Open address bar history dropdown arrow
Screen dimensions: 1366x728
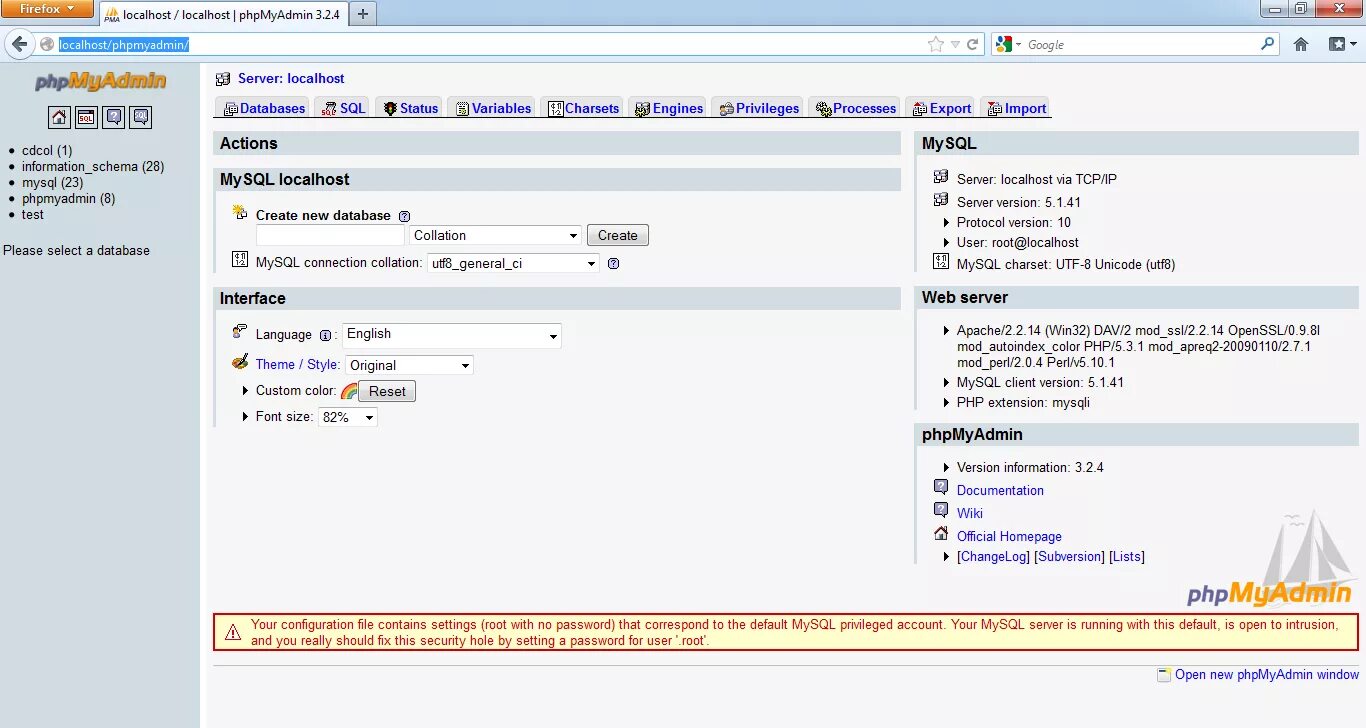point(955,44)
